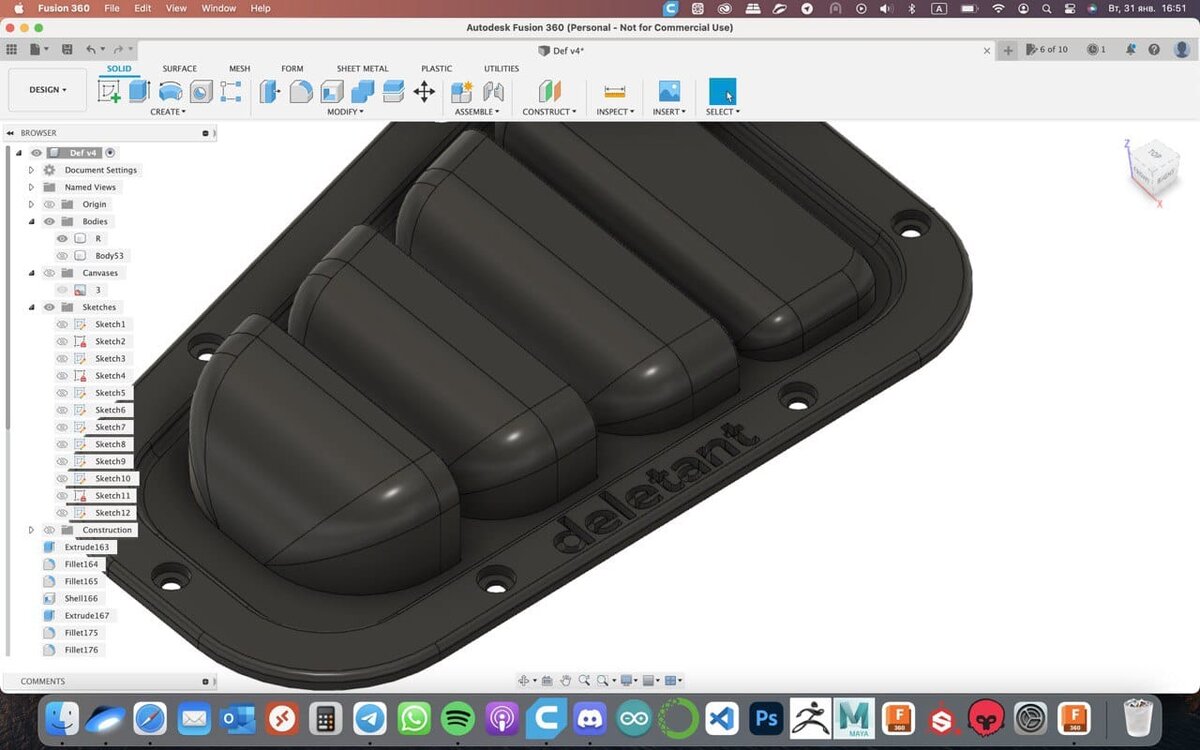Screen dimensions: 1200x750
Task: Click the Save icon
Action: 67,49
